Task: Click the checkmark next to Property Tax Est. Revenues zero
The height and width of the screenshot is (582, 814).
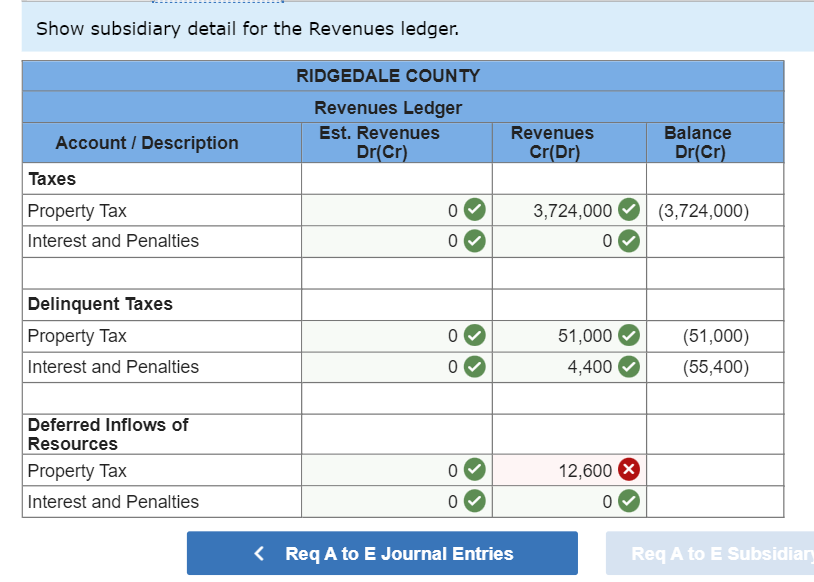Action: (x=474, y=210)
